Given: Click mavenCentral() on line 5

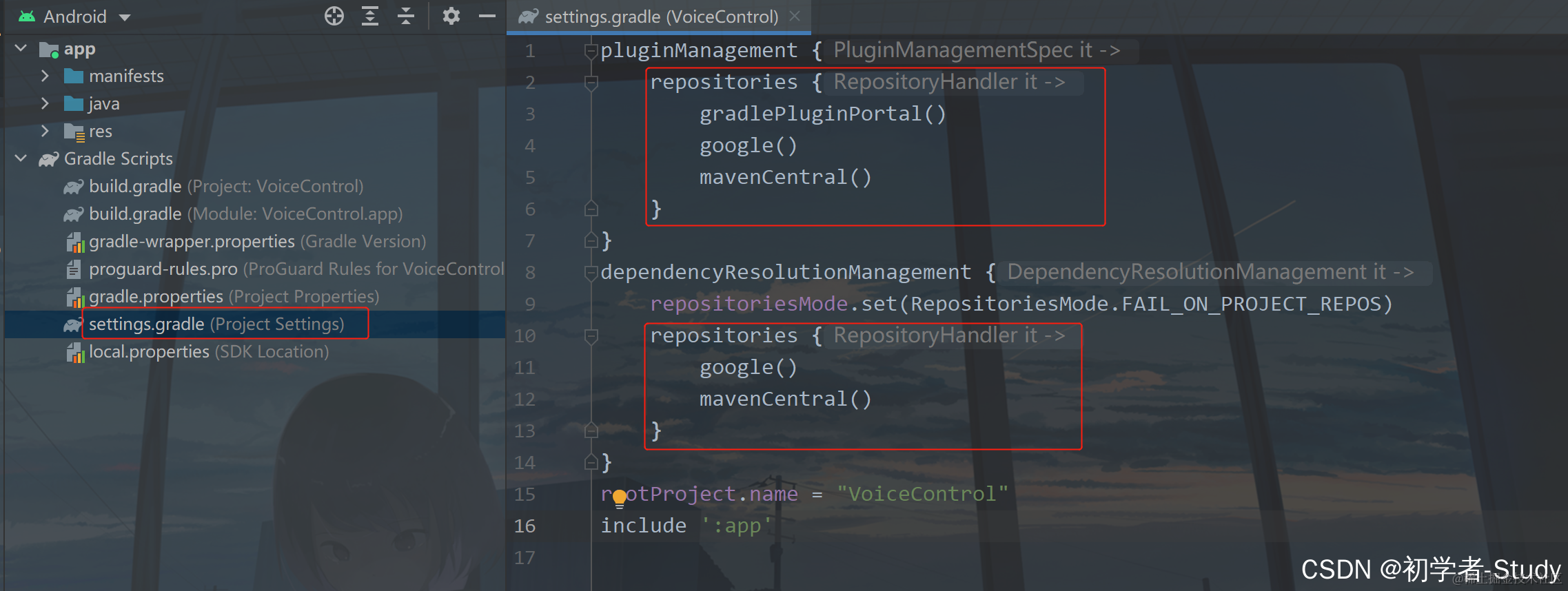Looking at the screenshot, I should coord(786,177).
